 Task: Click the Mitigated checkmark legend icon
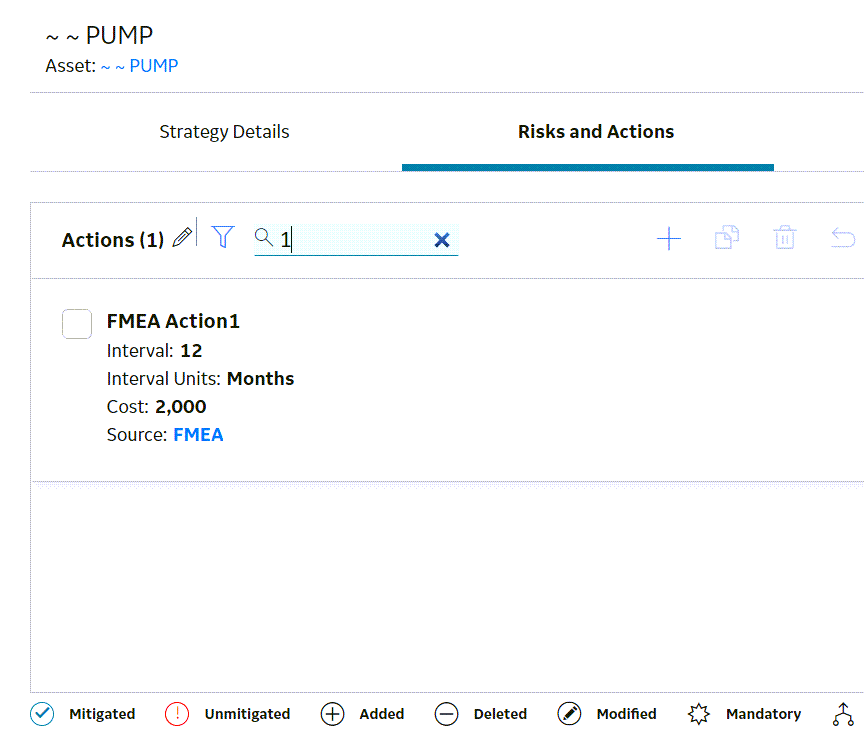42,714
